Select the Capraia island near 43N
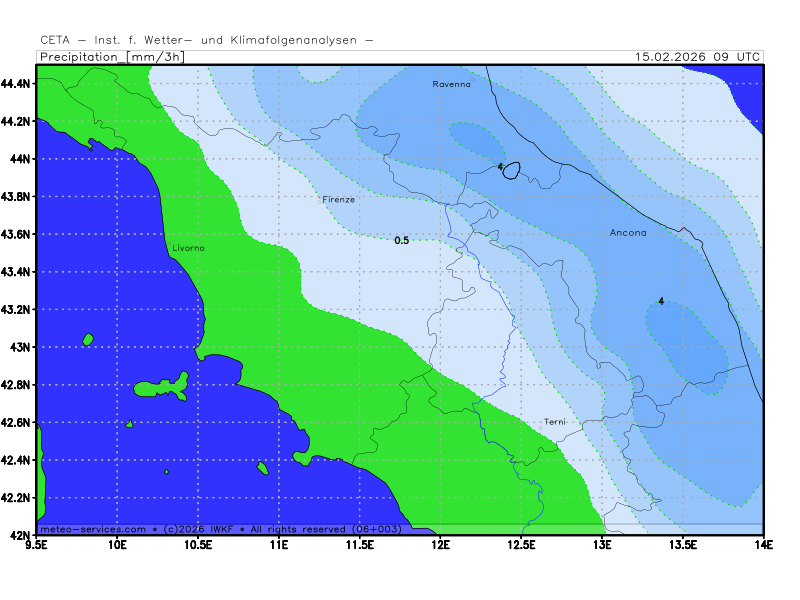Image resolution: width=800 pixels, height=600 pixels. tap(88, 339)
